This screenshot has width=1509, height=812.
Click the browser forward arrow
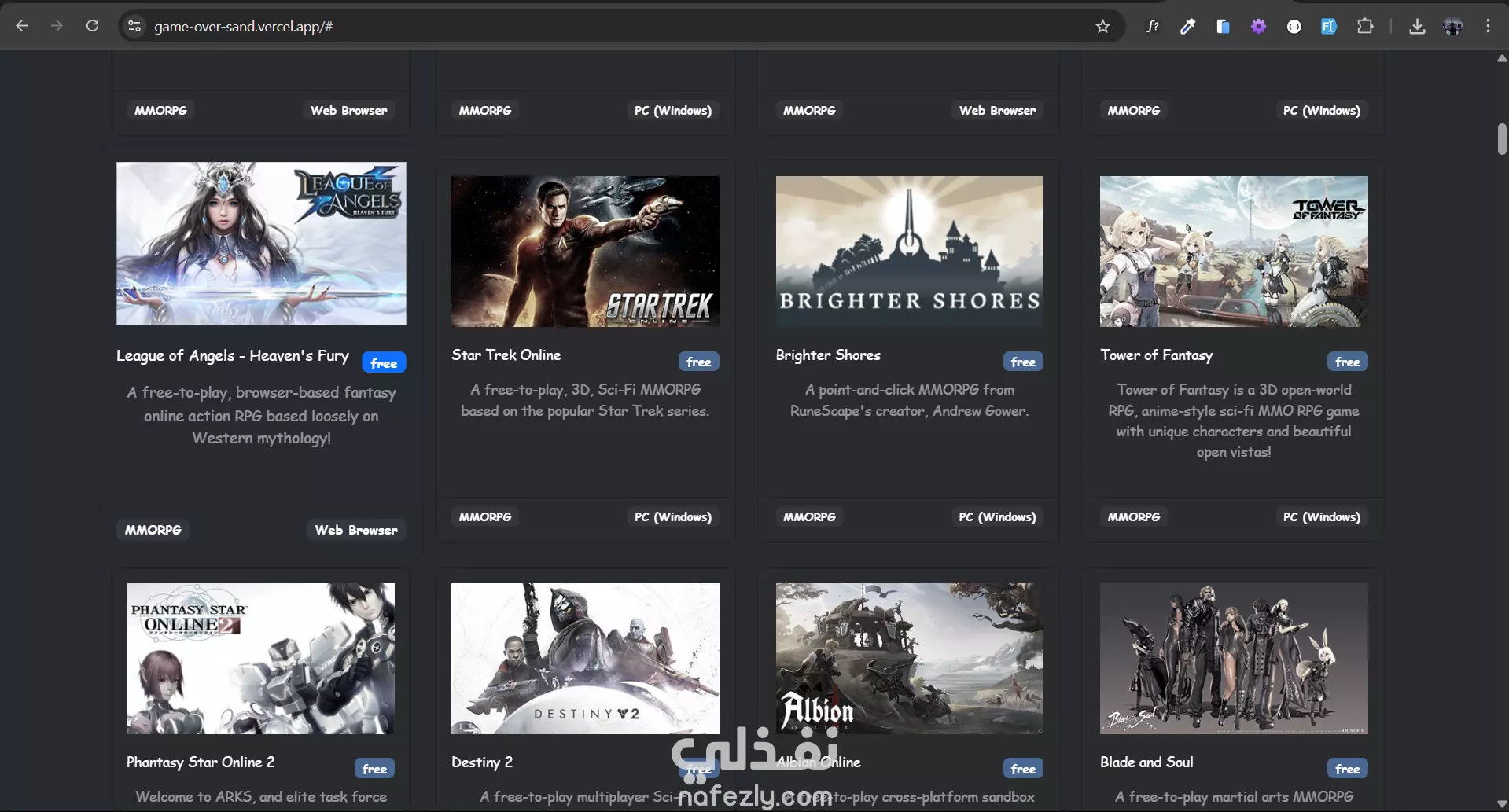[57, 26]
